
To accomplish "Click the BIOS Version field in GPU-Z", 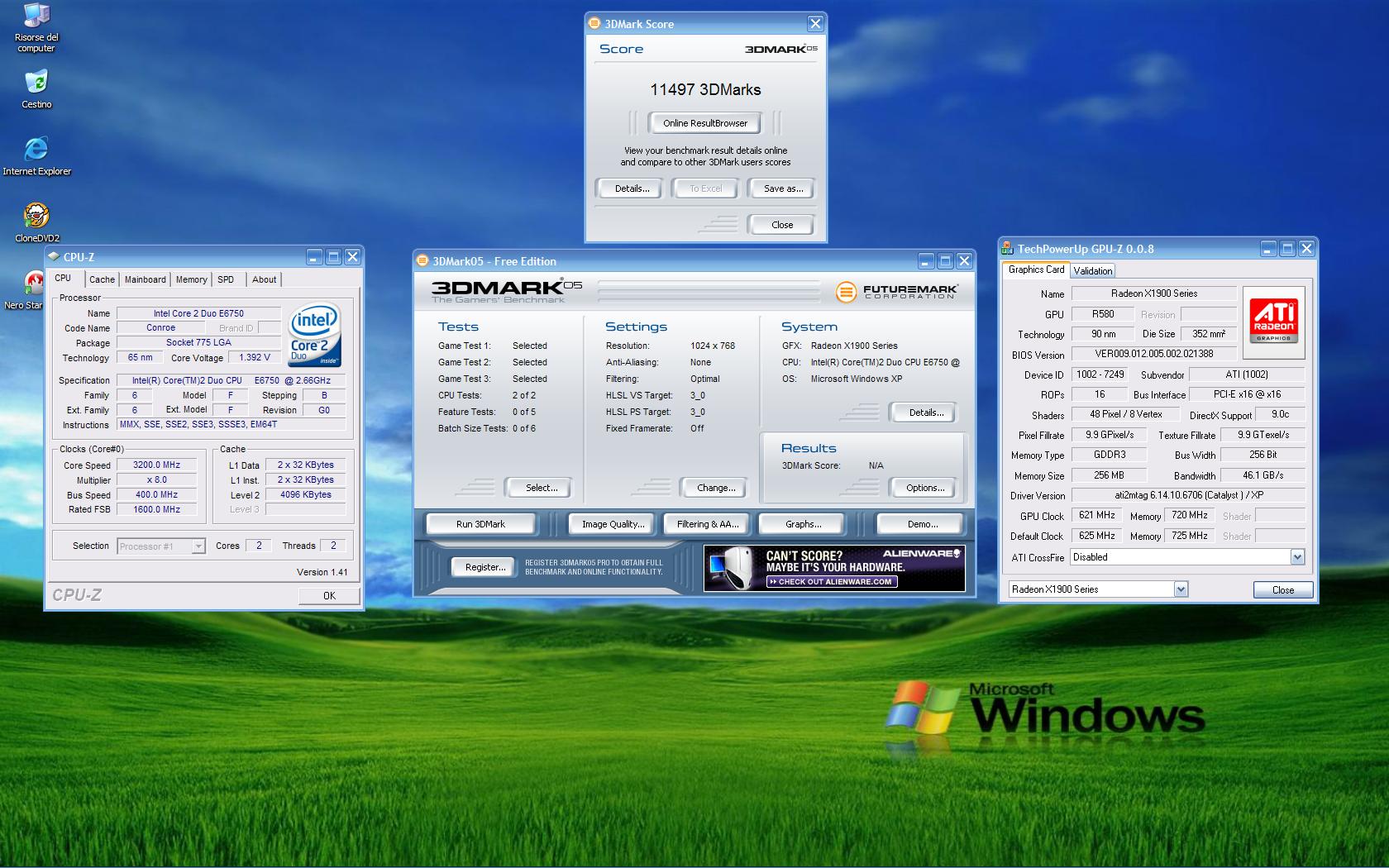I will [x=1153, y=354].
